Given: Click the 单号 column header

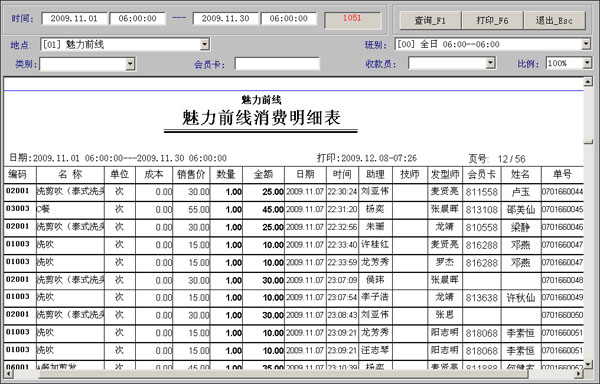Looking at the screenshot, I should tap(562, 174).
